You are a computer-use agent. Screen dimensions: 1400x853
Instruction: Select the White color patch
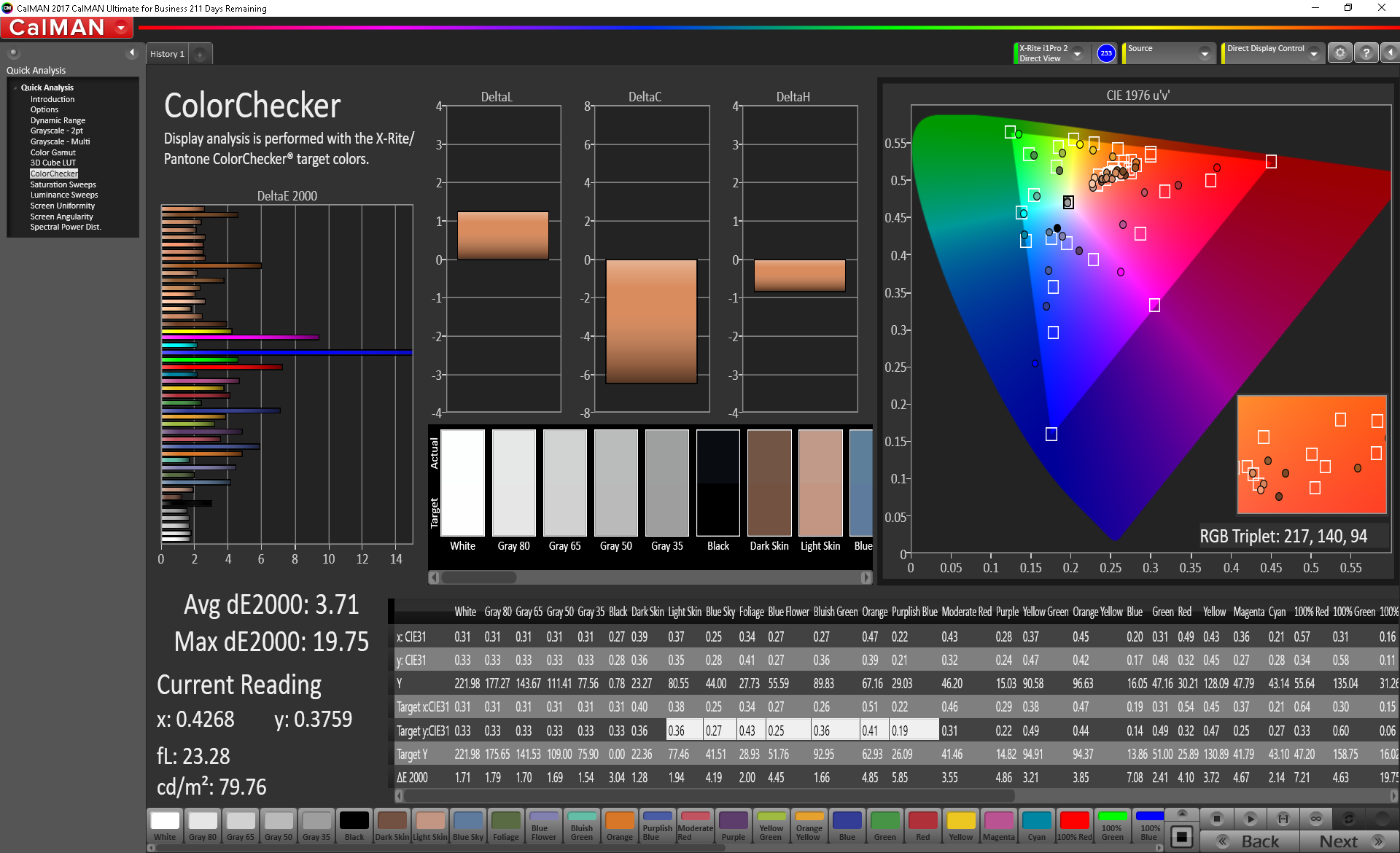pos(165,826)
